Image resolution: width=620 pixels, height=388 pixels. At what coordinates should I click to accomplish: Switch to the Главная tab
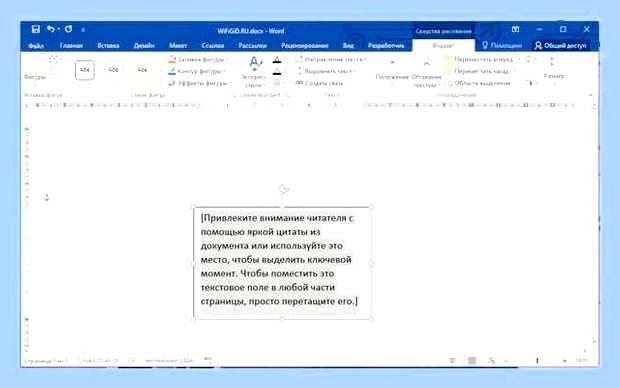point(71,46)
